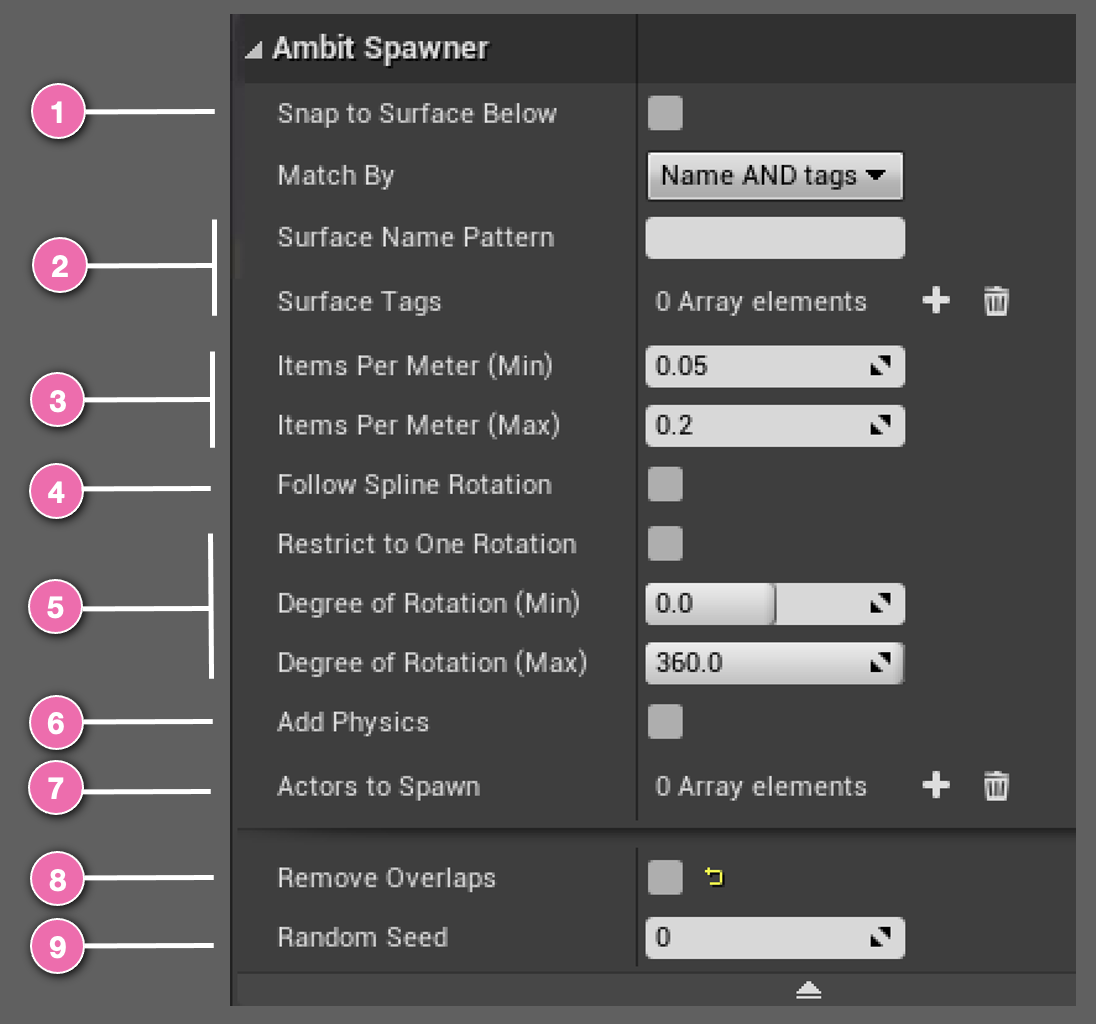This screenshot has height=1024, width=1096.
Task: Click the Surface Name Pattern text field
Action: point(774,238)
